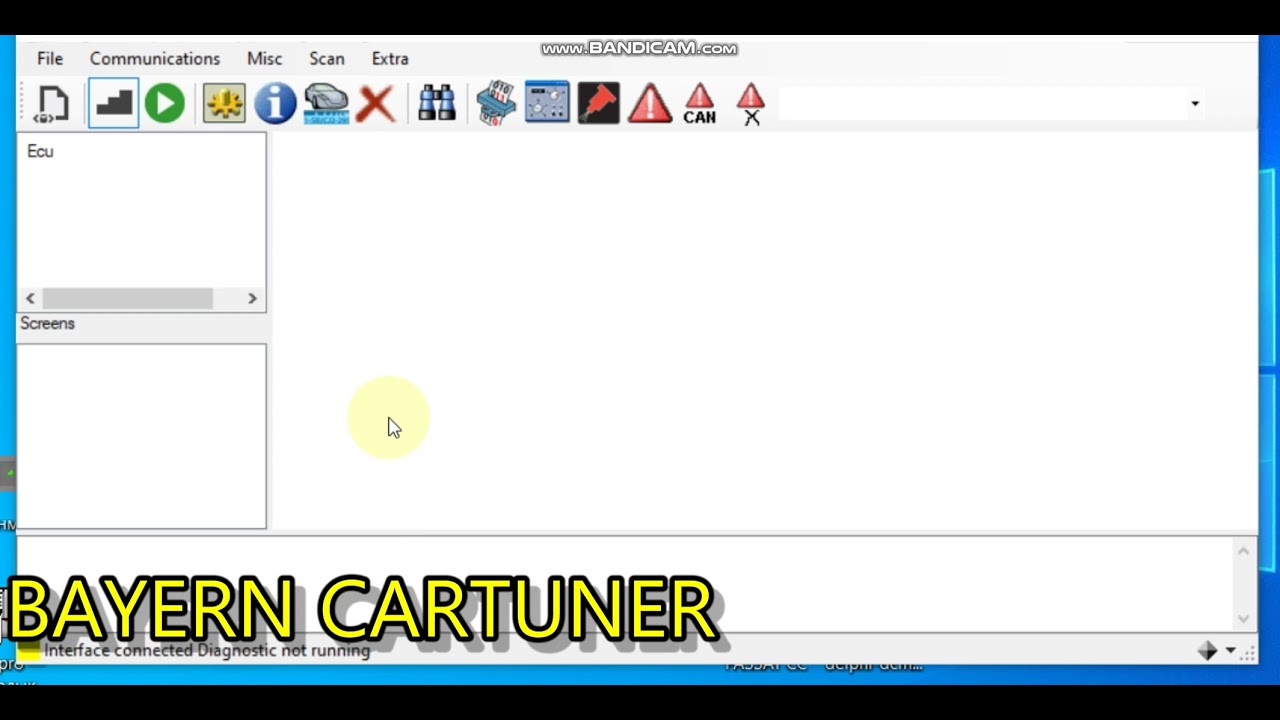
Task: Click the Screens panel label
Action: point(47,324)
